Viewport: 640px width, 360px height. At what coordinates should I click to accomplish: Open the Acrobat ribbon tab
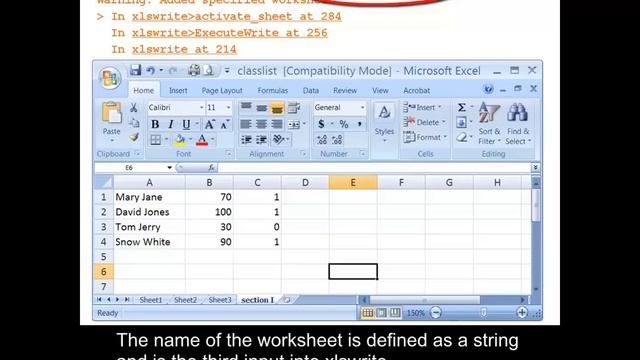[416, 91]
